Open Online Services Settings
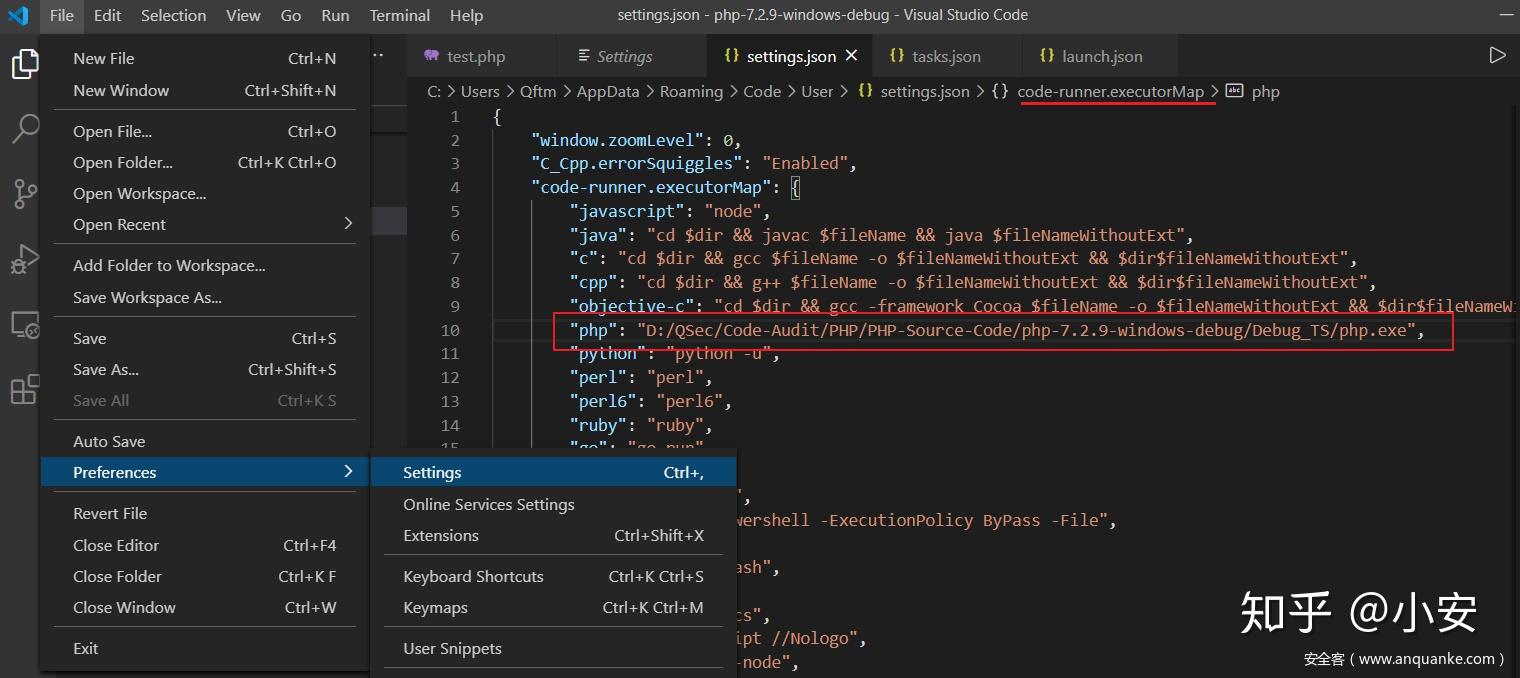The height and width of the screenshot is (678, 1520). [x=553, y=504]
